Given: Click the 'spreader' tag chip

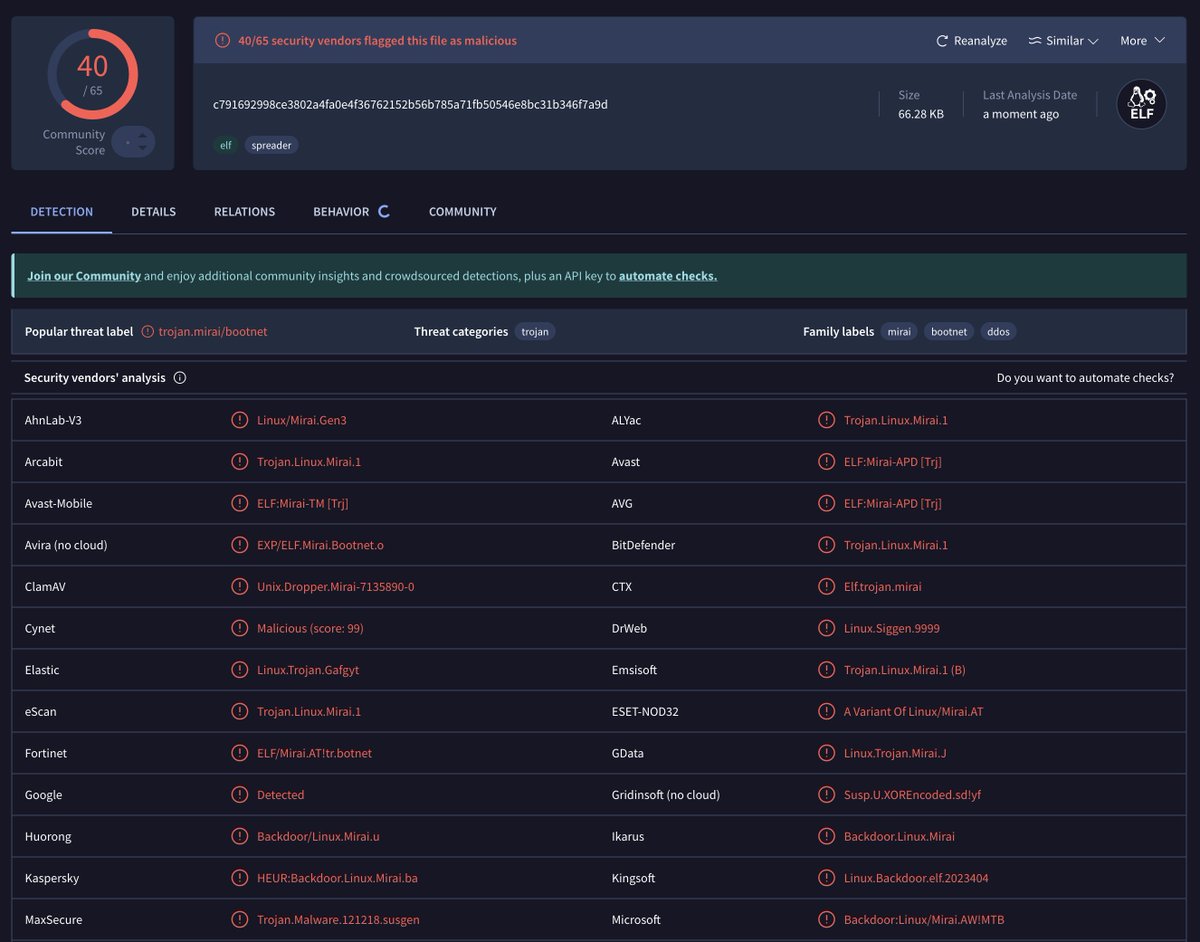Looking at the screenshot, I should (x=271, y=145).
